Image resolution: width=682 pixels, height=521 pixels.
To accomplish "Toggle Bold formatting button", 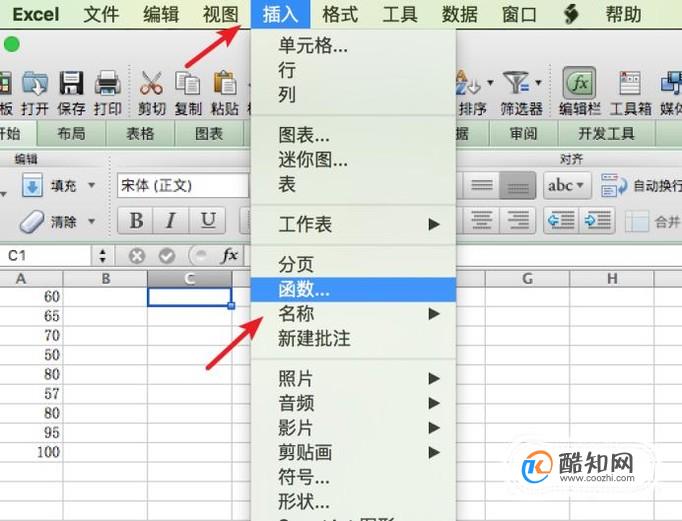I will tap(136, 220).
